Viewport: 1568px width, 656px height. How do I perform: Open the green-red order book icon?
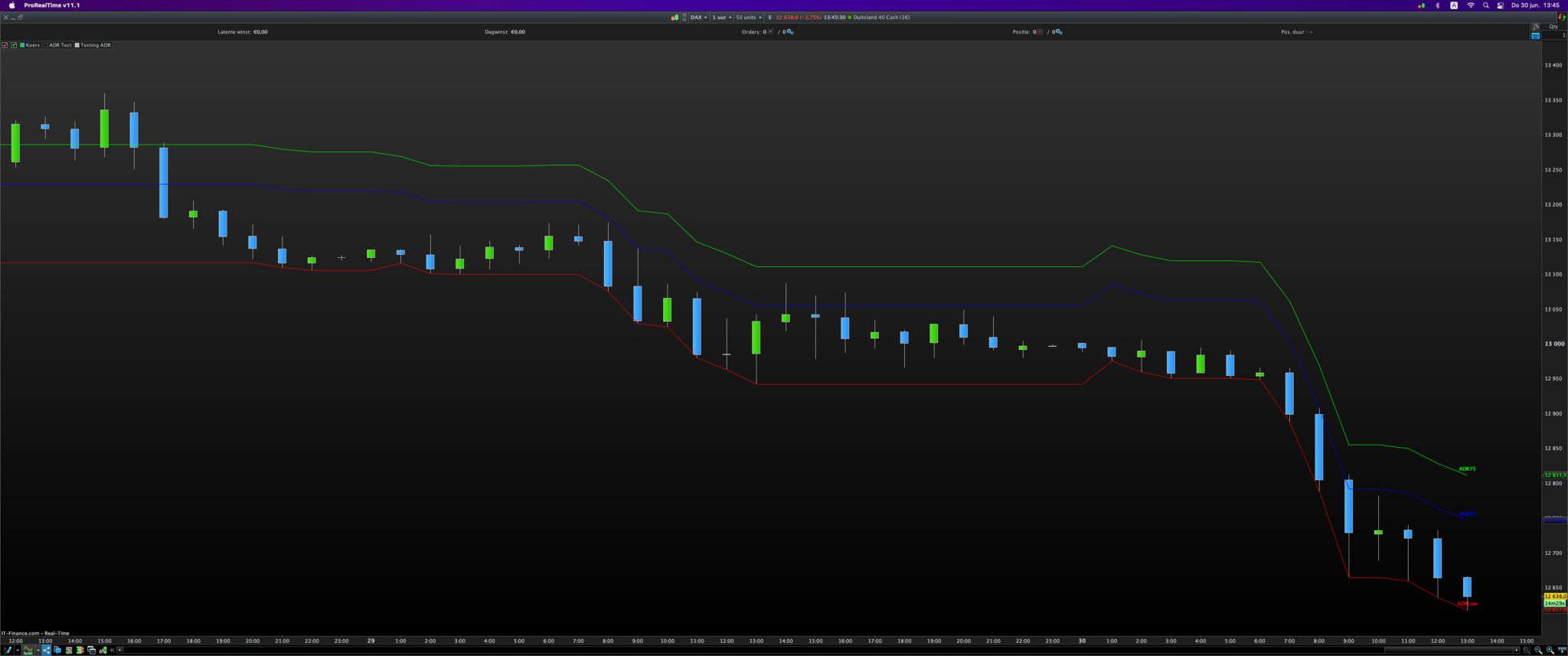coord(80,650)
